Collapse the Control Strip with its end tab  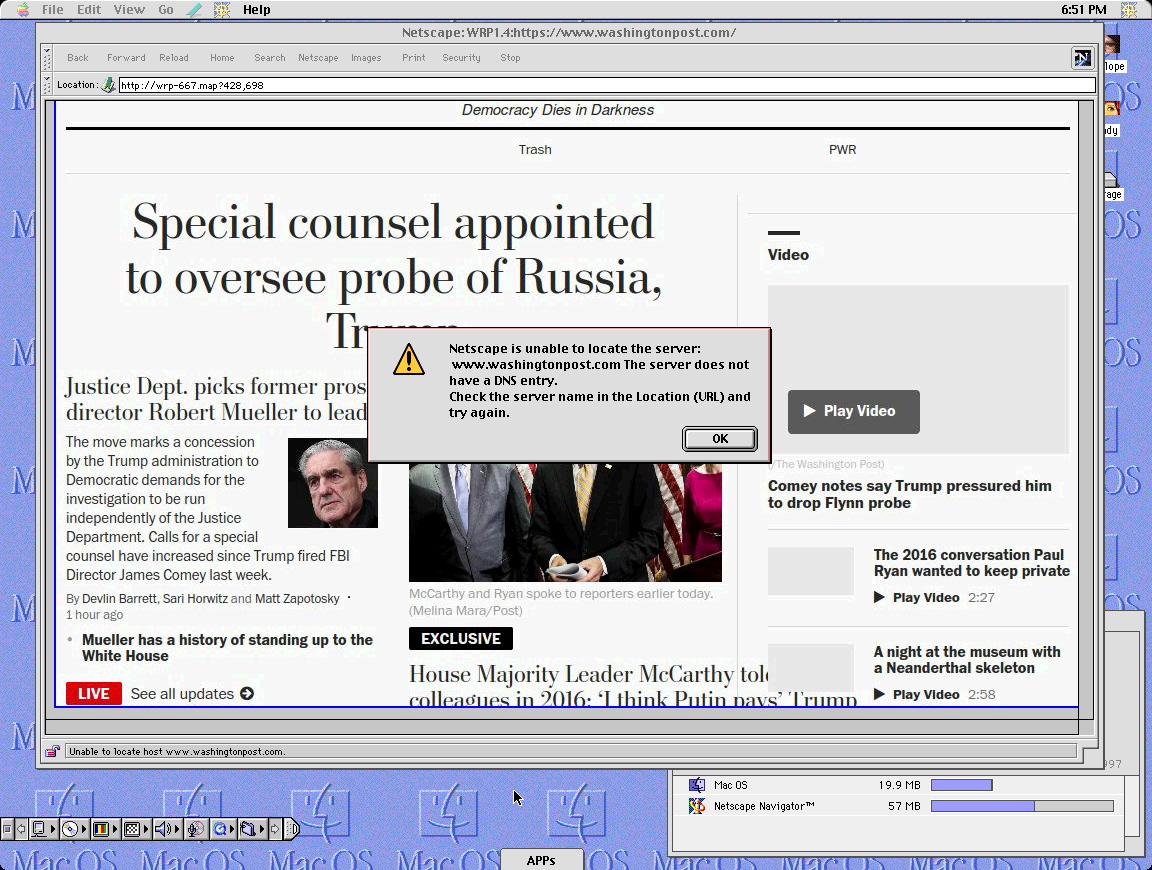coord(292,830)
